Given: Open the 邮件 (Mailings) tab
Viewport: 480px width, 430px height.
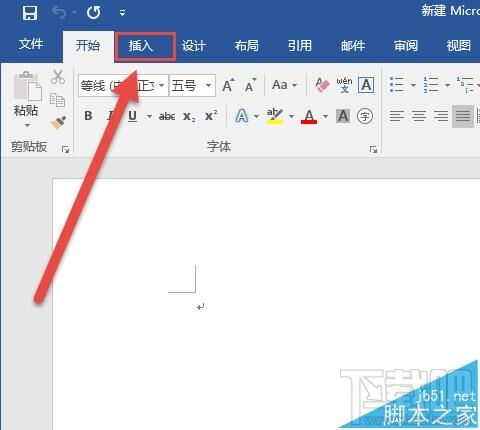Looking at the screenshot, I should click(x=353, y=46).
